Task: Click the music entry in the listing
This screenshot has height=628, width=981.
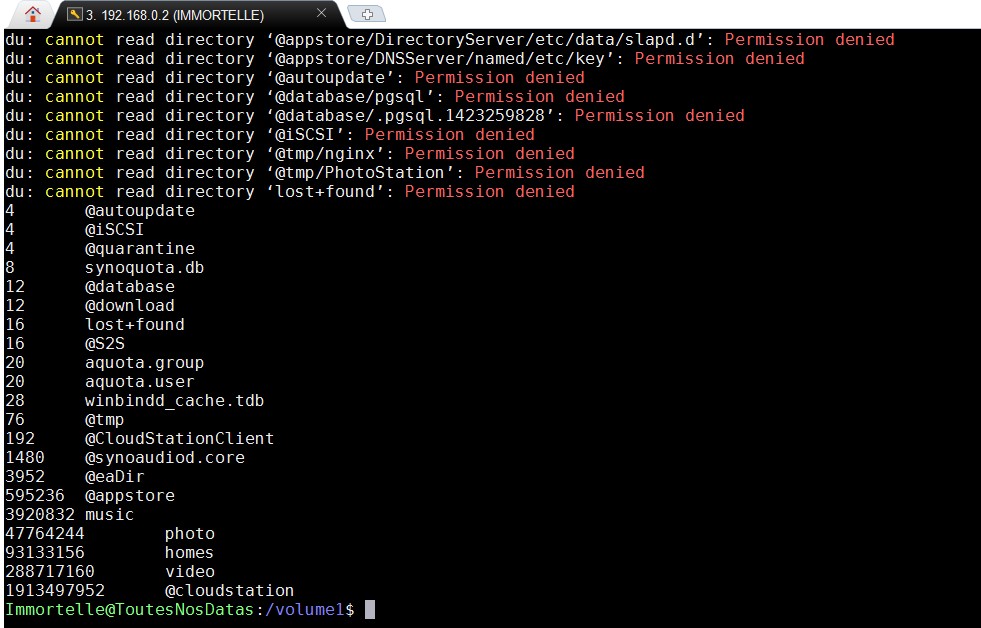Action: (x=109, y=514)
